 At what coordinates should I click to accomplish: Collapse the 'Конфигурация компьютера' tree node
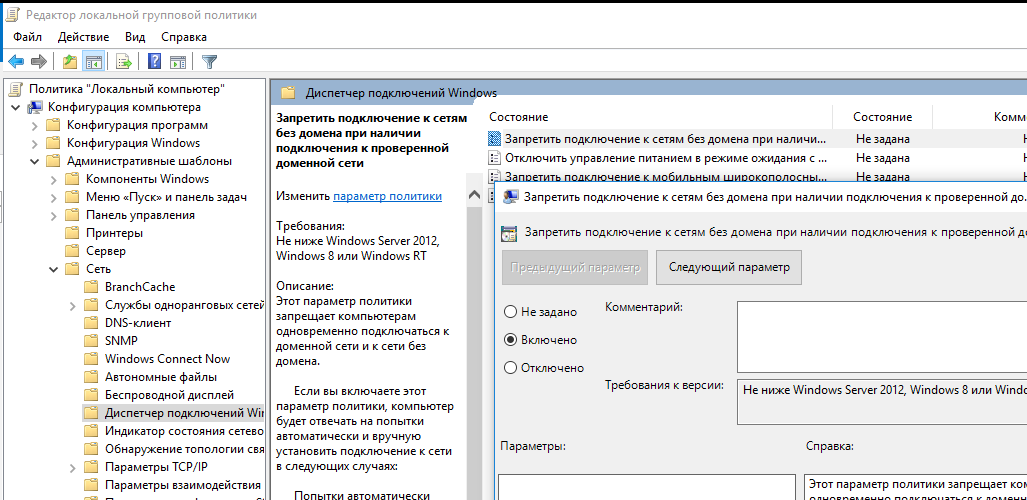coord(15,107)
